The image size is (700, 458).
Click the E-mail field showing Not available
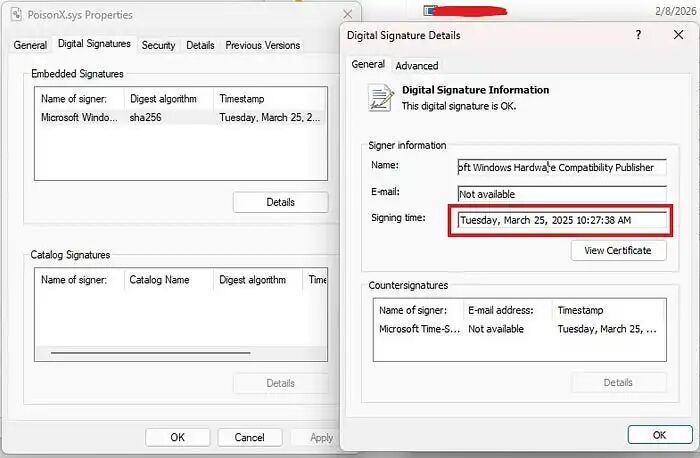(562, 194)
